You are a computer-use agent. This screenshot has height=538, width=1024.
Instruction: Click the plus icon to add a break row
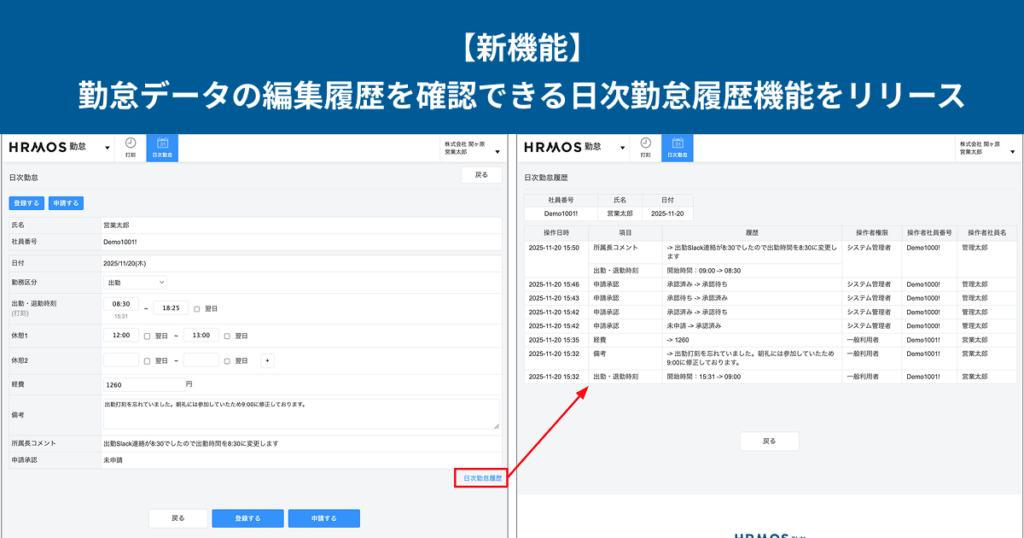click(x=267, y=360)
